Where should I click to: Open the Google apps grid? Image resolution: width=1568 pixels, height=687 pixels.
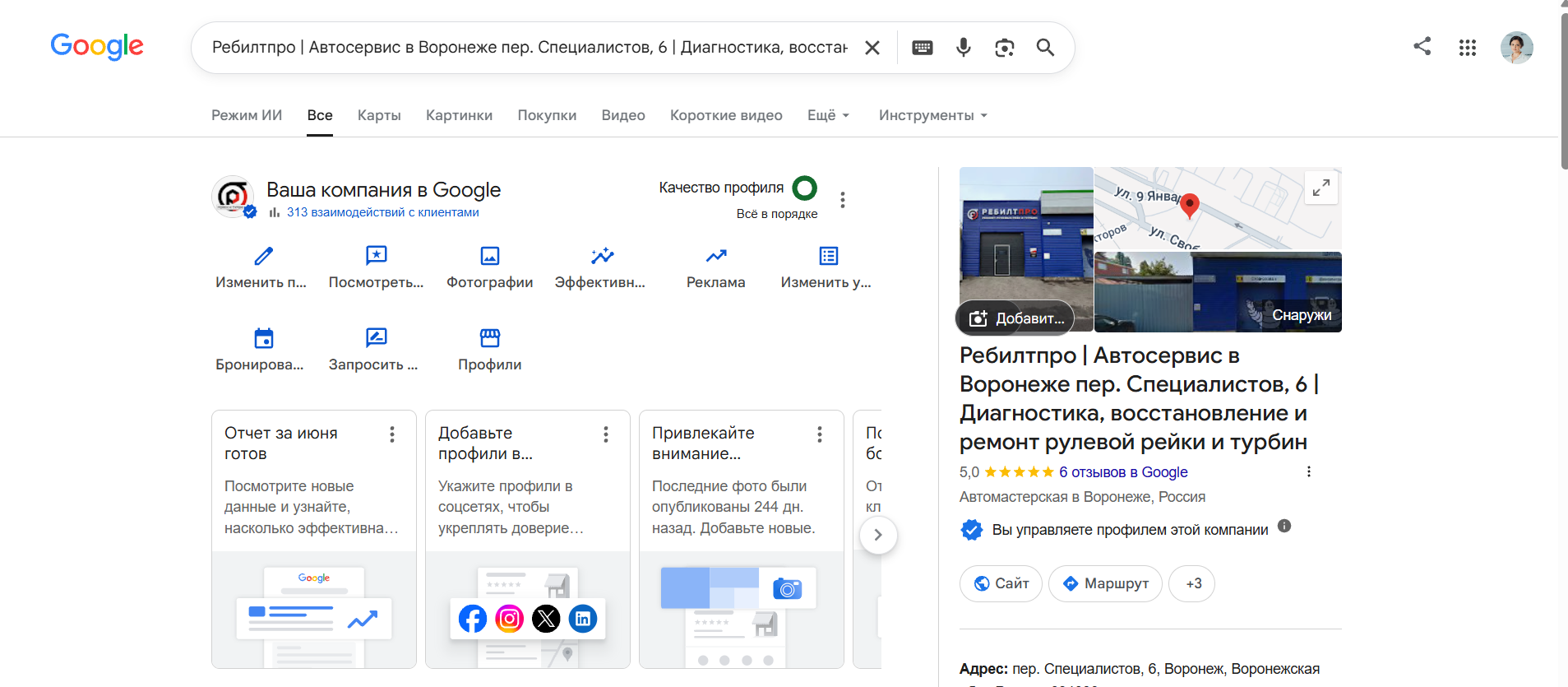pos(1468,48)
